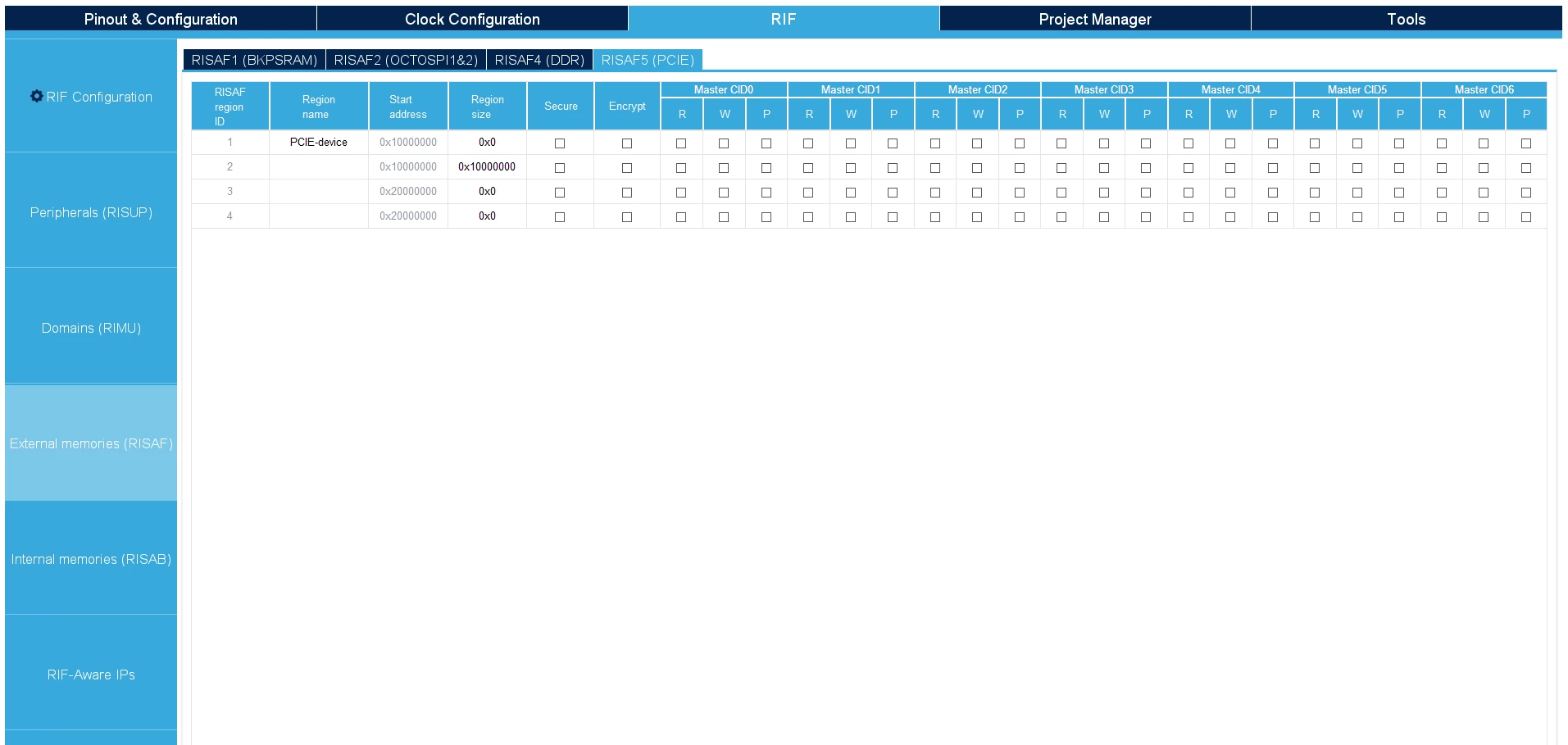Click the Region size column header
The image size is (1568, 745).
point(487,106)
